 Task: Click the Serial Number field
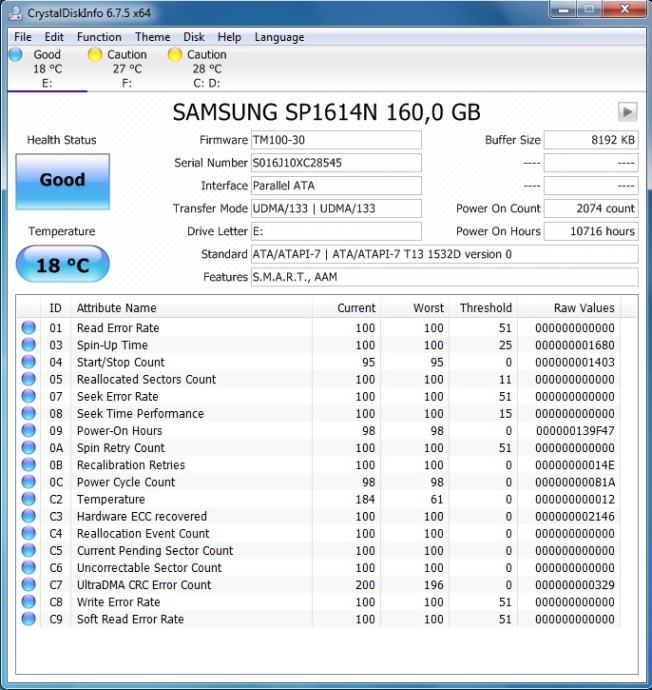tap(336, 163)
